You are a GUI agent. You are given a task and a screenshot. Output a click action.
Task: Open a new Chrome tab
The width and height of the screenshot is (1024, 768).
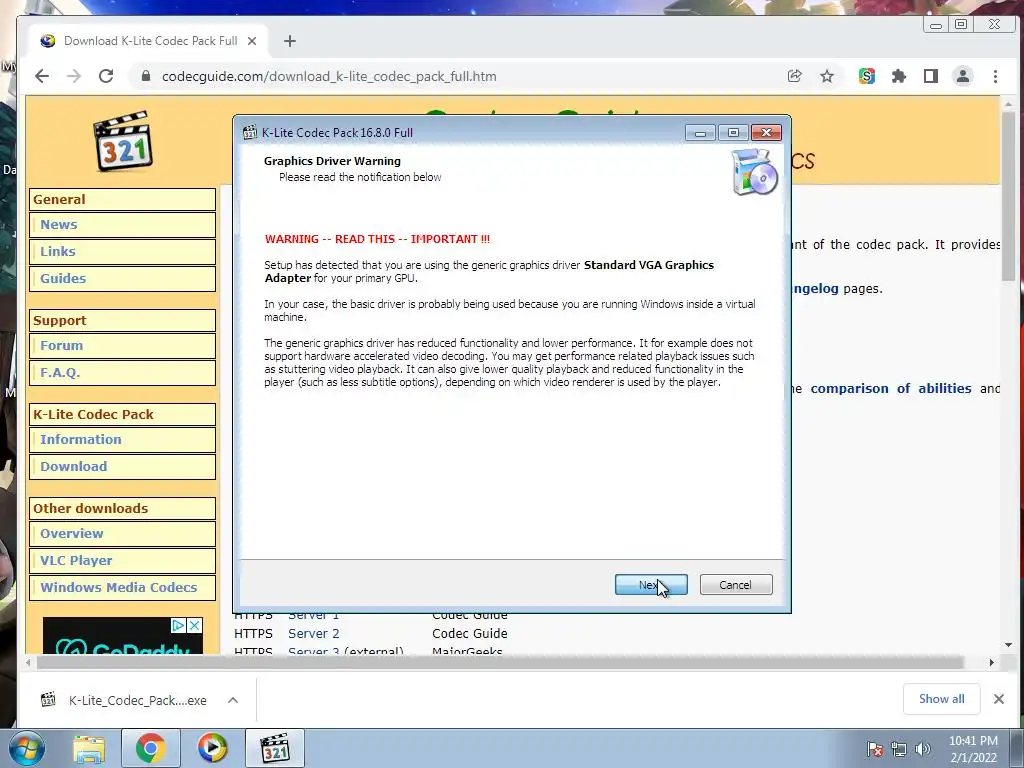click(x=290, y=41)
